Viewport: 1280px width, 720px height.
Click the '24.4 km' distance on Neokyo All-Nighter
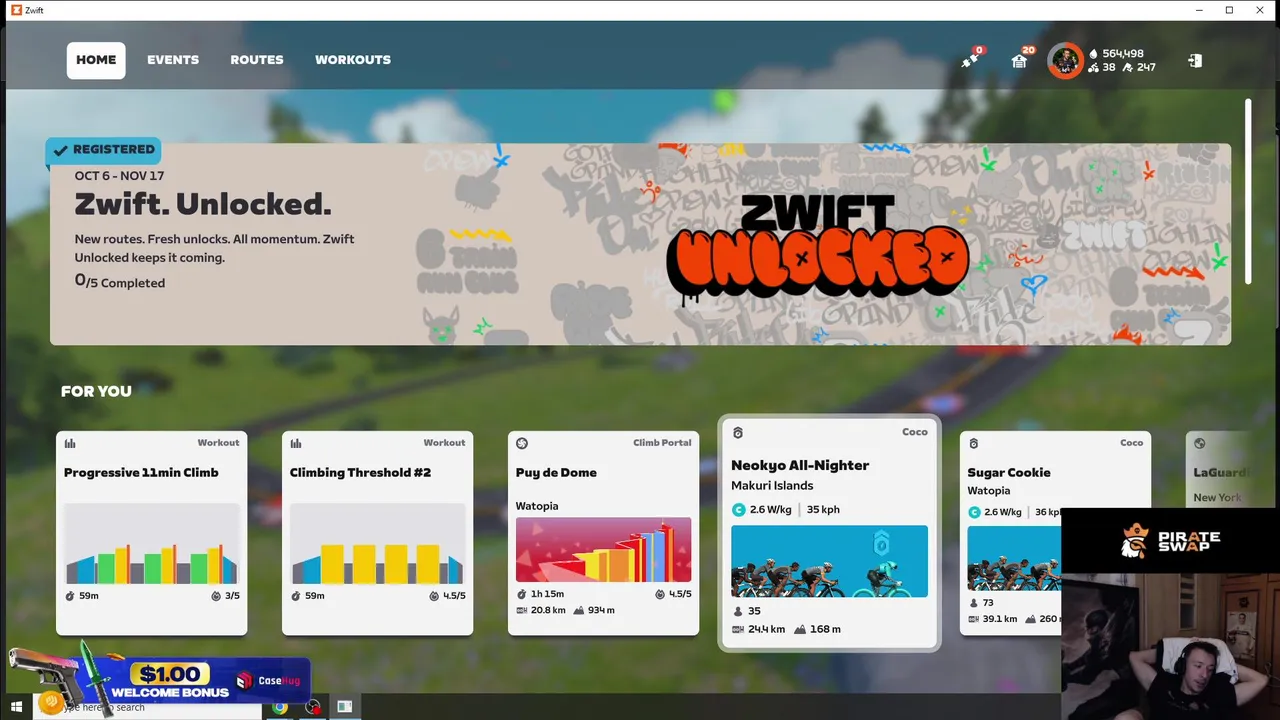[x=767, y=629]
